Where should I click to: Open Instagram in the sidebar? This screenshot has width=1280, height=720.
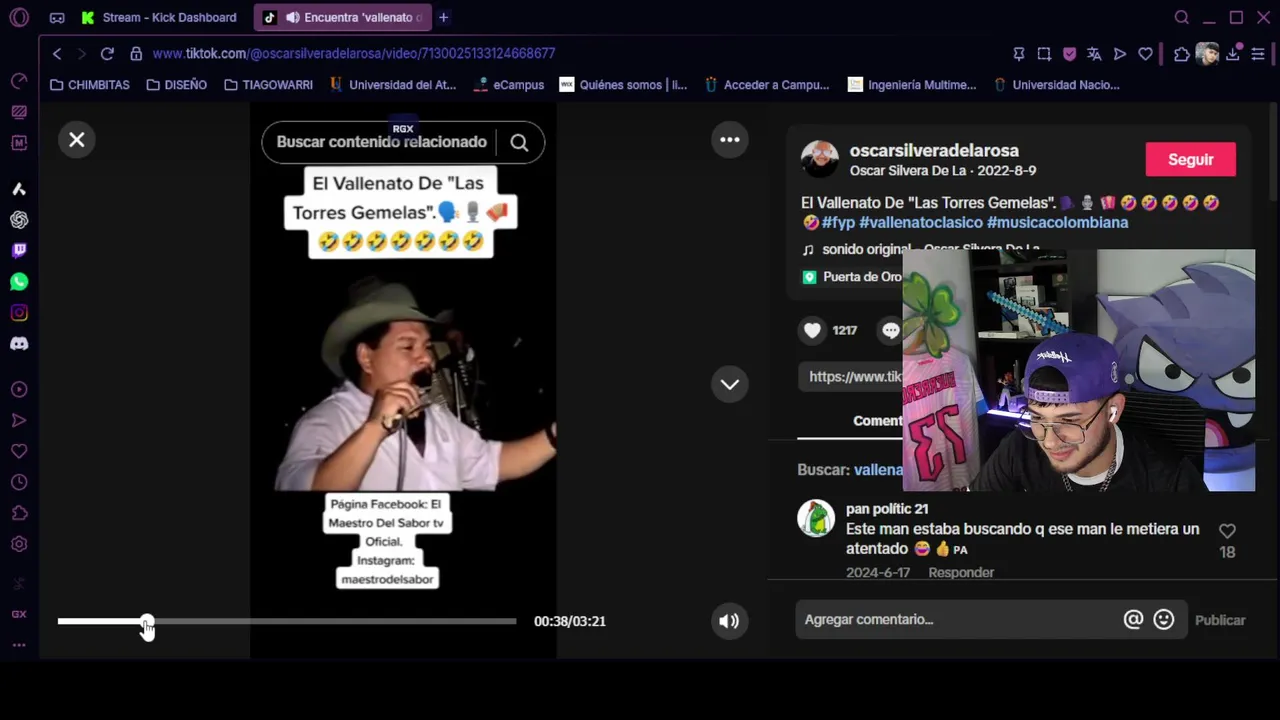[x=19, y=313]
